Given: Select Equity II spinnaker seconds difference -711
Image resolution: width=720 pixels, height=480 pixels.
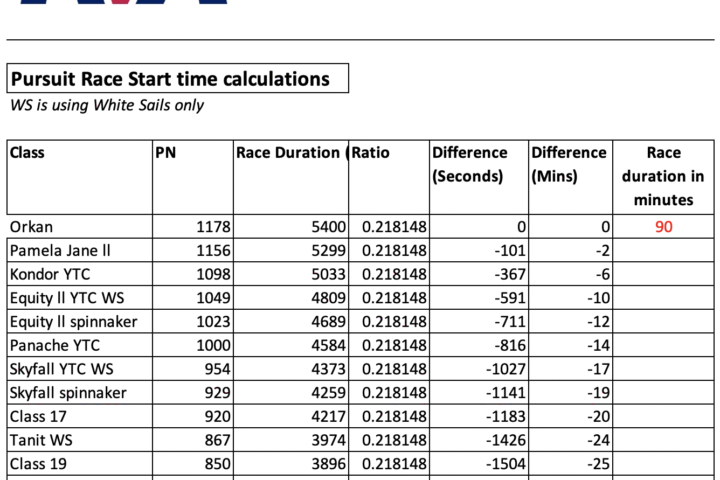Looking at the screenshot, I should pyautogui.click(x=505, y=321).
